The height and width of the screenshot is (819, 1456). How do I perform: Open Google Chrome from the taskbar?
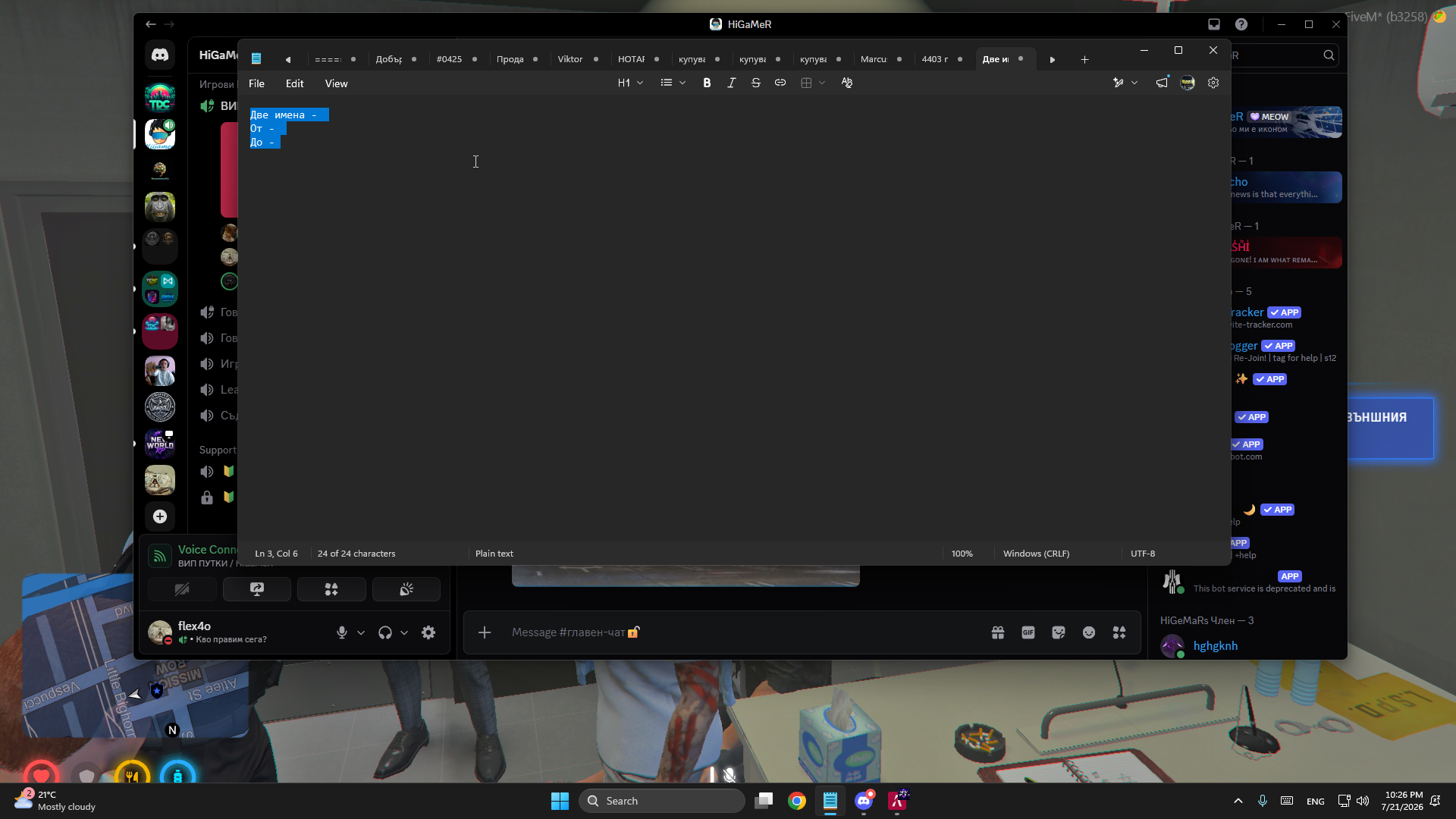tap(797, 801)
